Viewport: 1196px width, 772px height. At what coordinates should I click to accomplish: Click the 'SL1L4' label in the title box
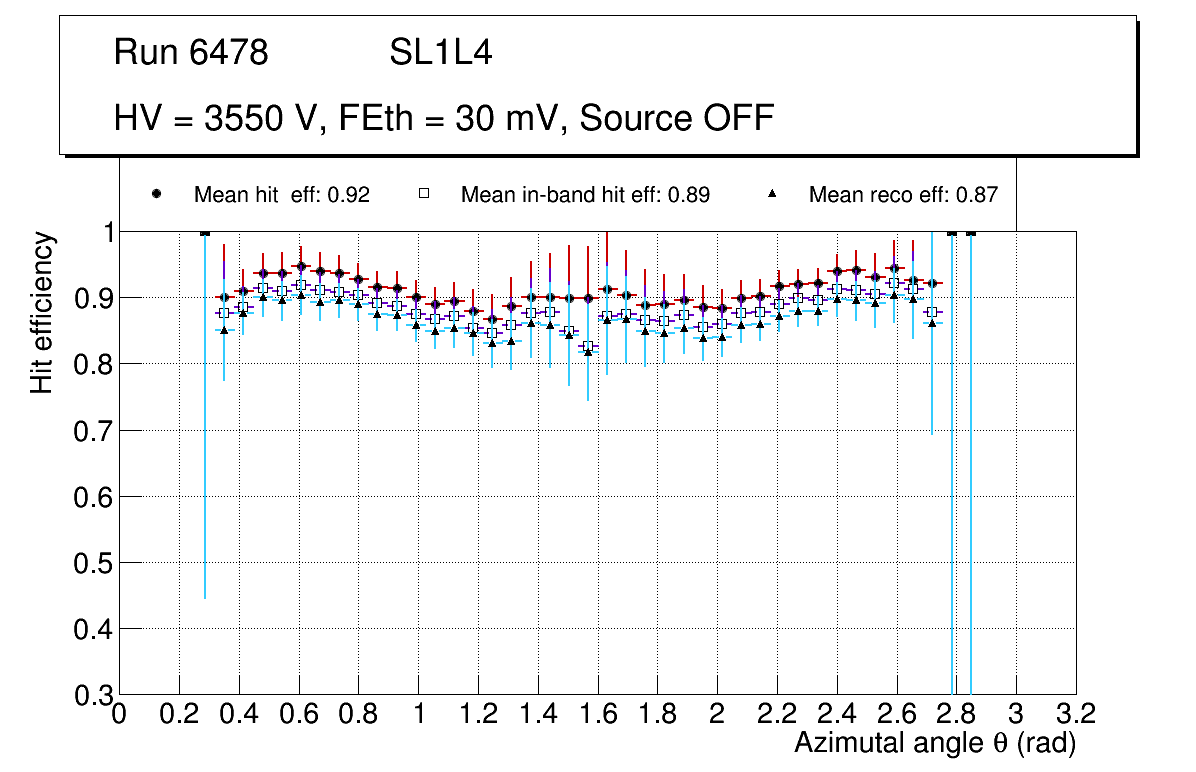click(440, 53)
